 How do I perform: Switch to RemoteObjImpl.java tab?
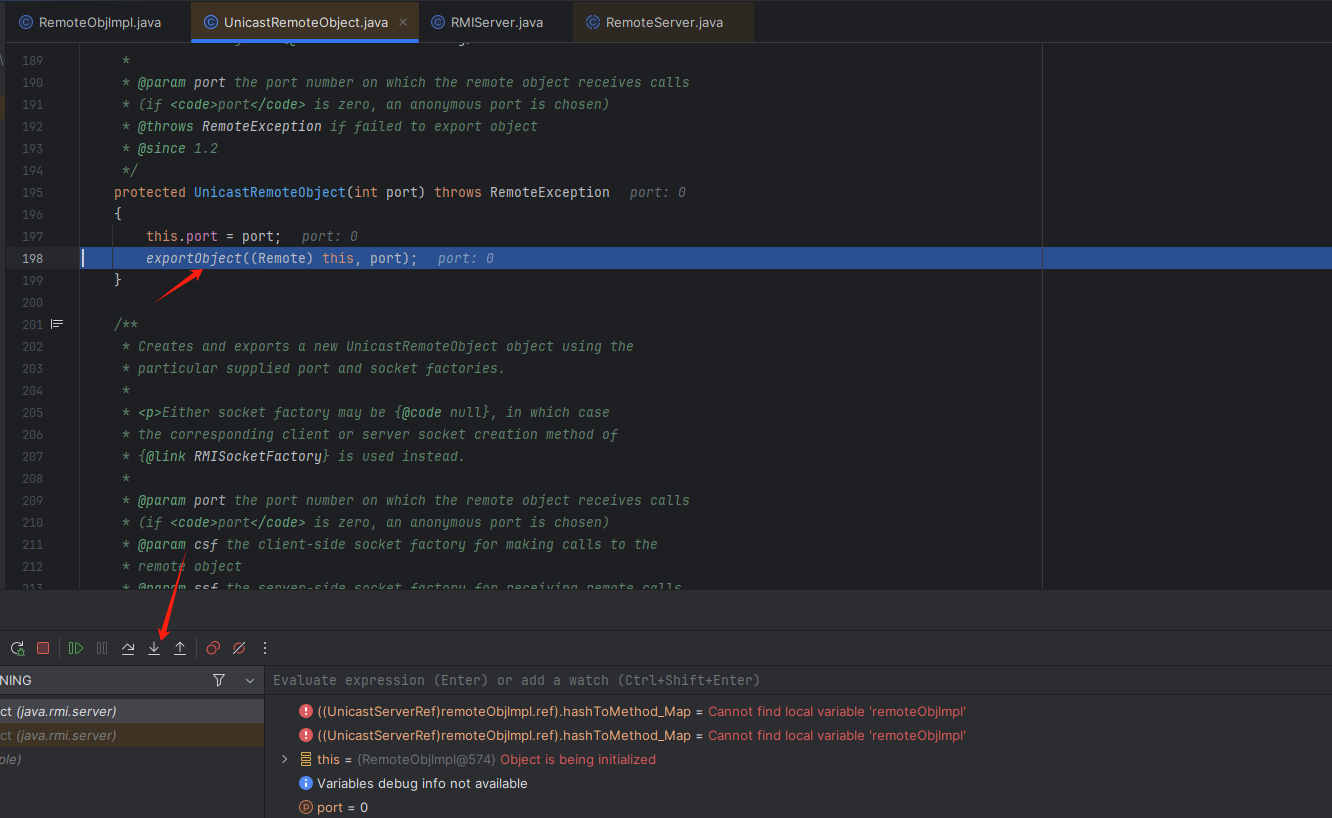90,22
